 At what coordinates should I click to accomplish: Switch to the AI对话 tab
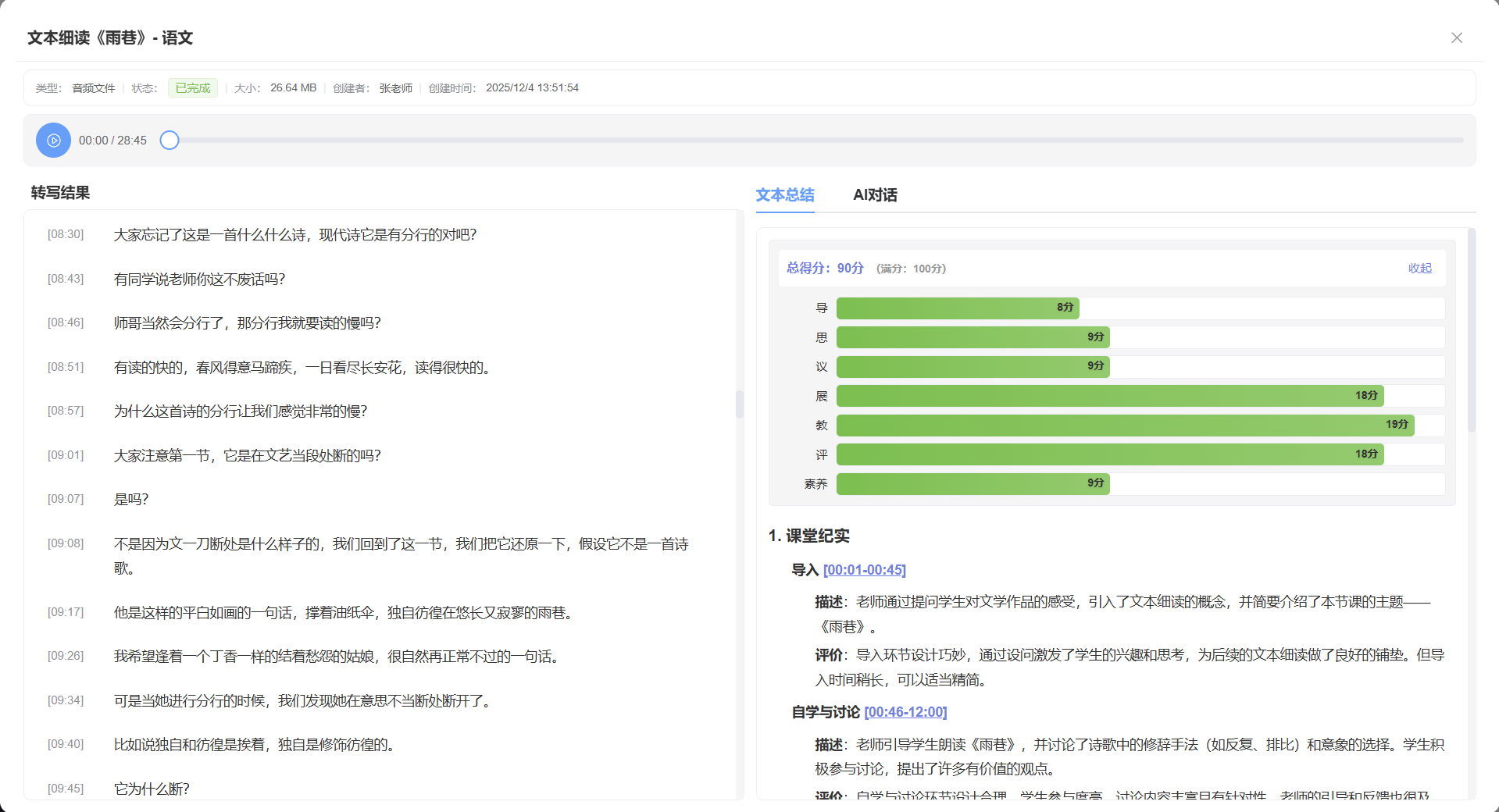[x=873, y=195]
